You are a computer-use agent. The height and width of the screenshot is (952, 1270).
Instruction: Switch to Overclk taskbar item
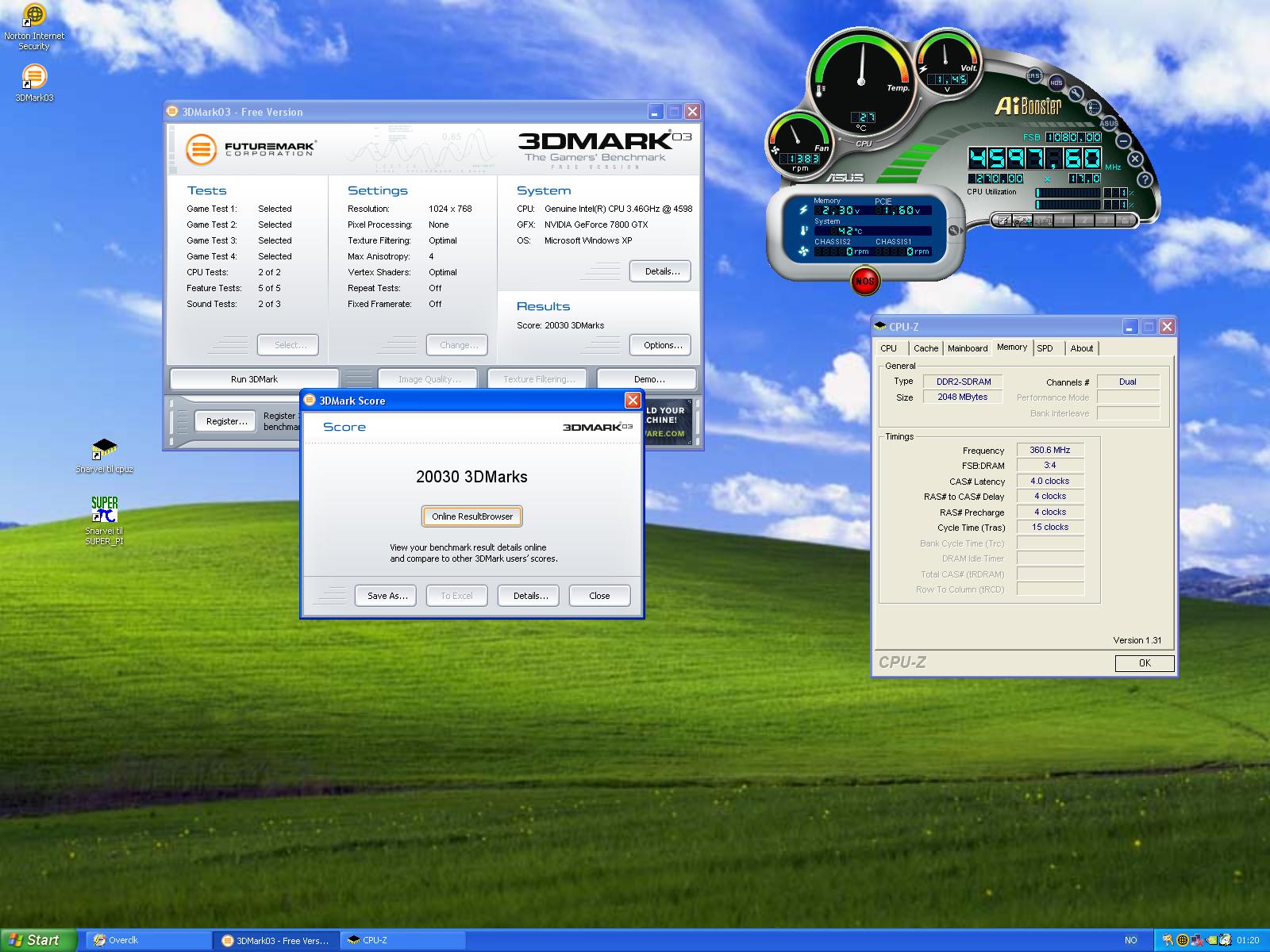coord(148,940)
